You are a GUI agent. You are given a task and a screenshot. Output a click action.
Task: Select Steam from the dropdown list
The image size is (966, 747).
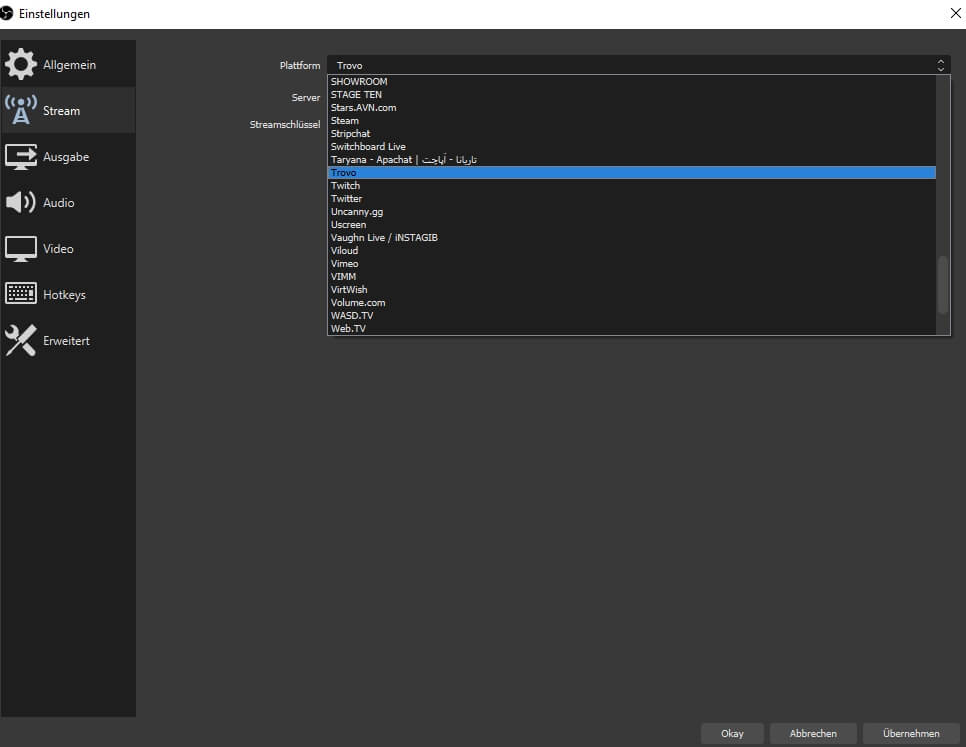pyautogui.click(x=345, y=121)
